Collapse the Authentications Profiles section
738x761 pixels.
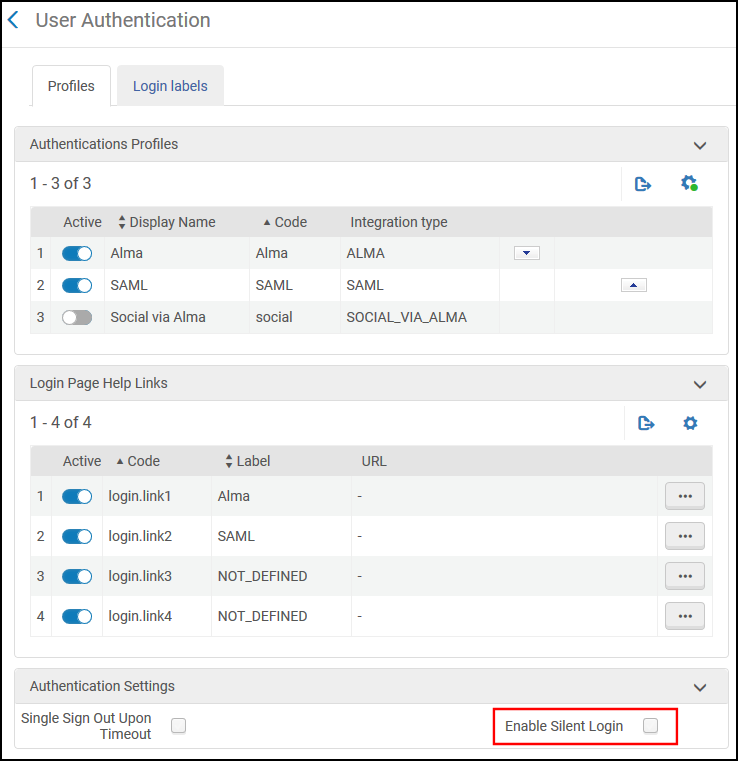coord(700,145)
